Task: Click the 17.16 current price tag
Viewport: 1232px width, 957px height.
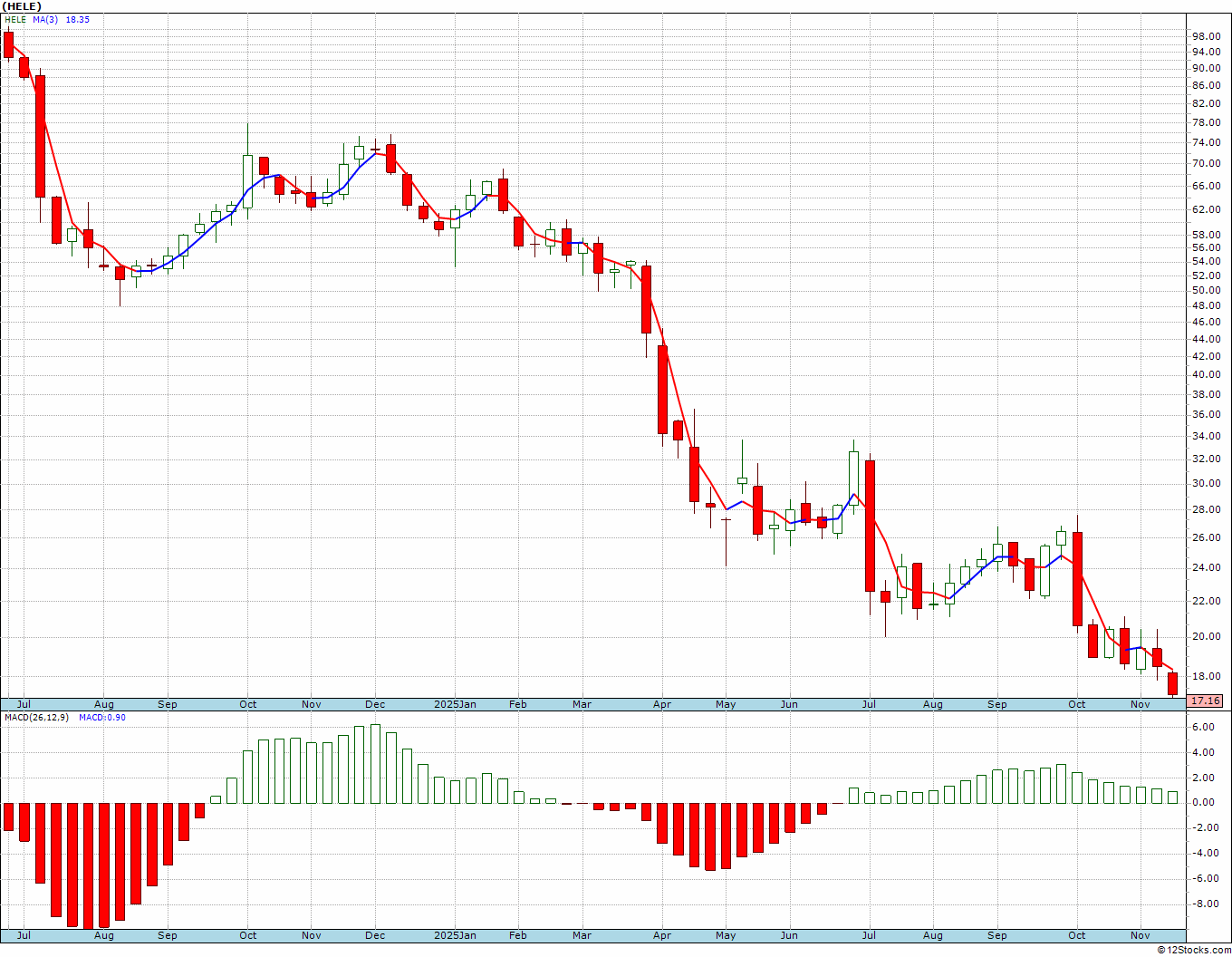Action: [x=1205, y=701]
